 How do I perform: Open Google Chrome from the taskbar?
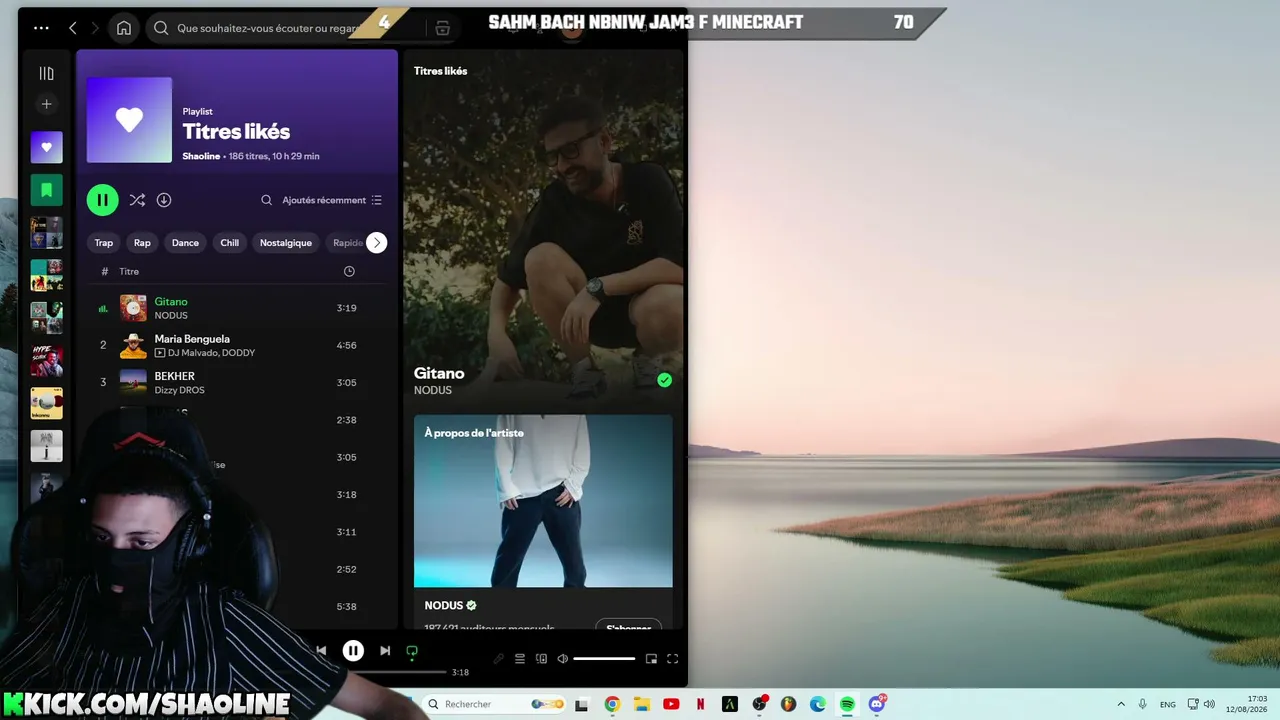(612, 704)
